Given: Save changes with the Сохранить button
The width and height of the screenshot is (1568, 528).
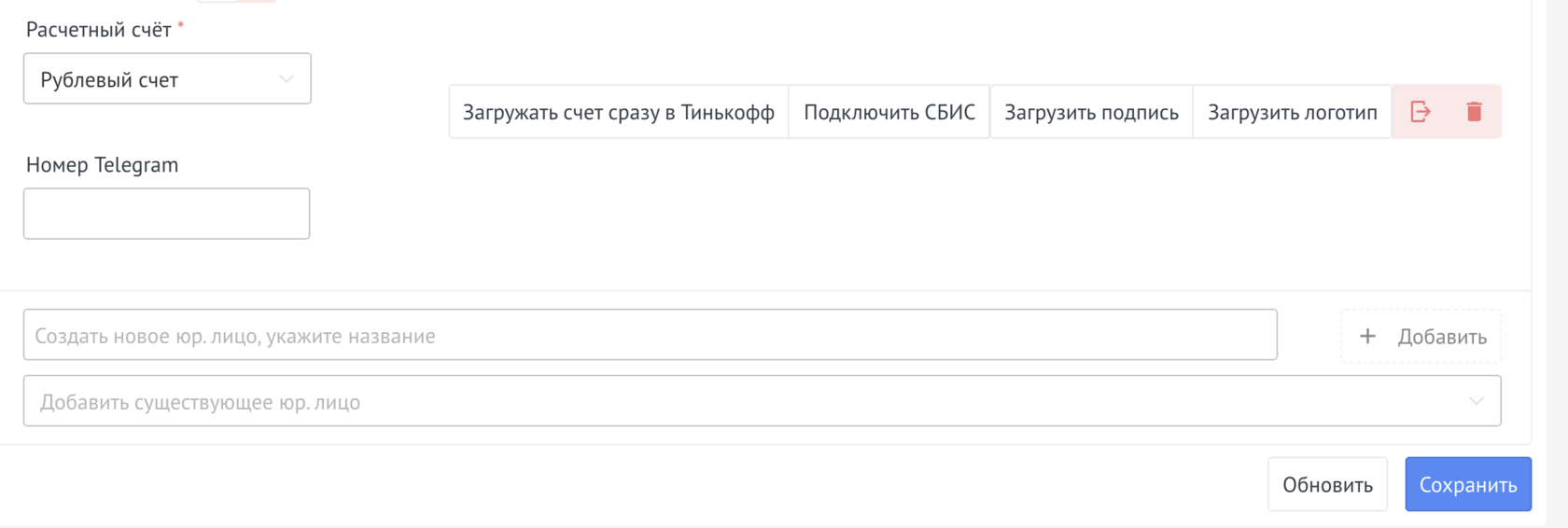Looking at the screenshot, I should click(1467, 484).
